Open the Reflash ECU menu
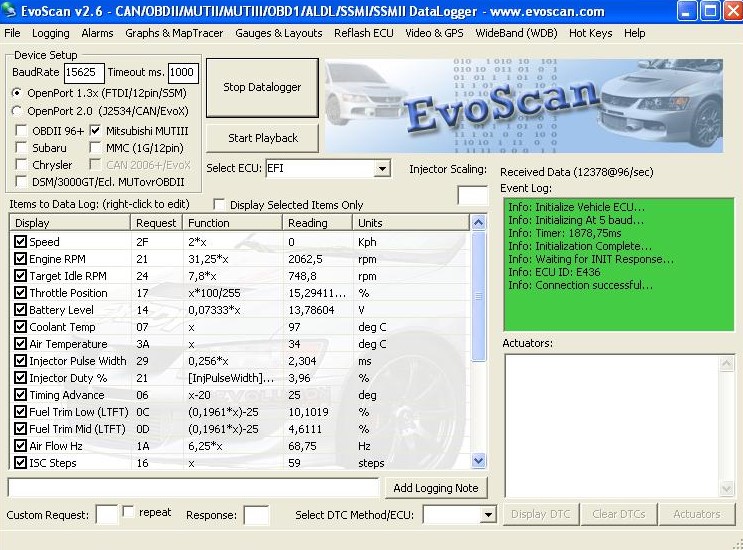The height and width of the screenshot is (550, 743). (363, 33)
